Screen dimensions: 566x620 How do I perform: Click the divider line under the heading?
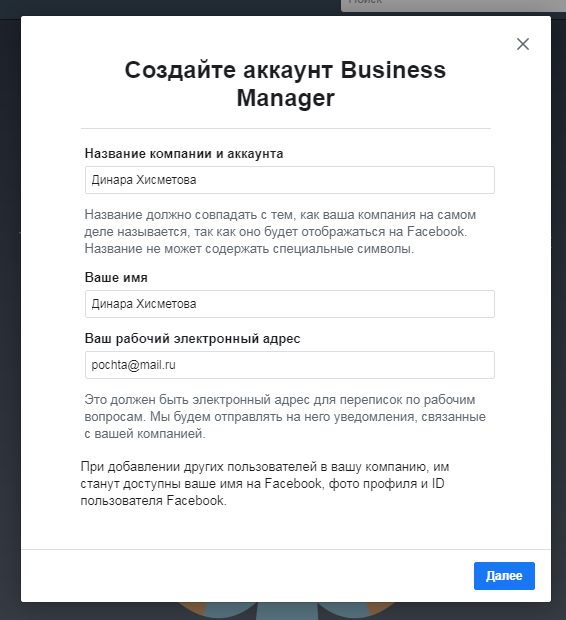(286, 129)
